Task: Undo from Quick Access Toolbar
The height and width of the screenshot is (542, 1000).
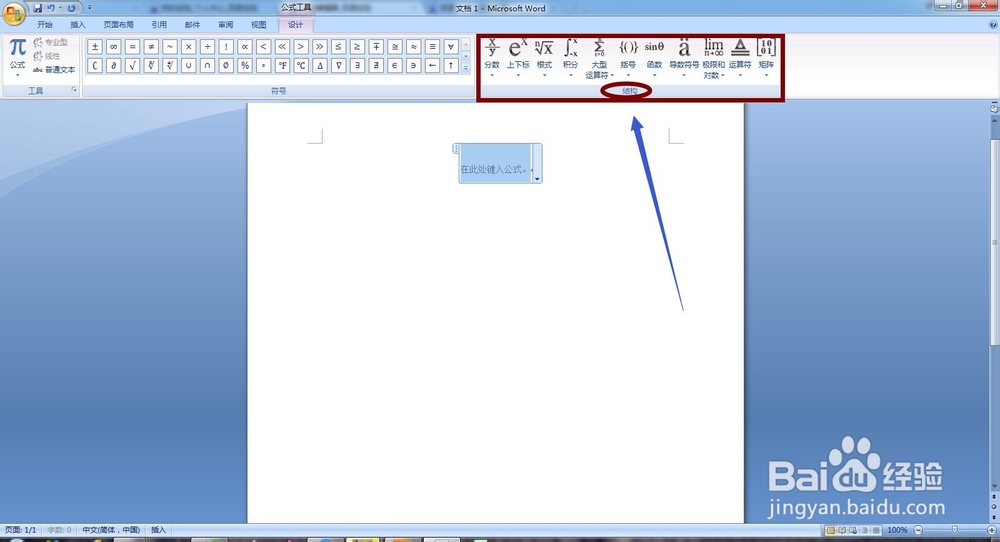Action: (x=50, y=8)
